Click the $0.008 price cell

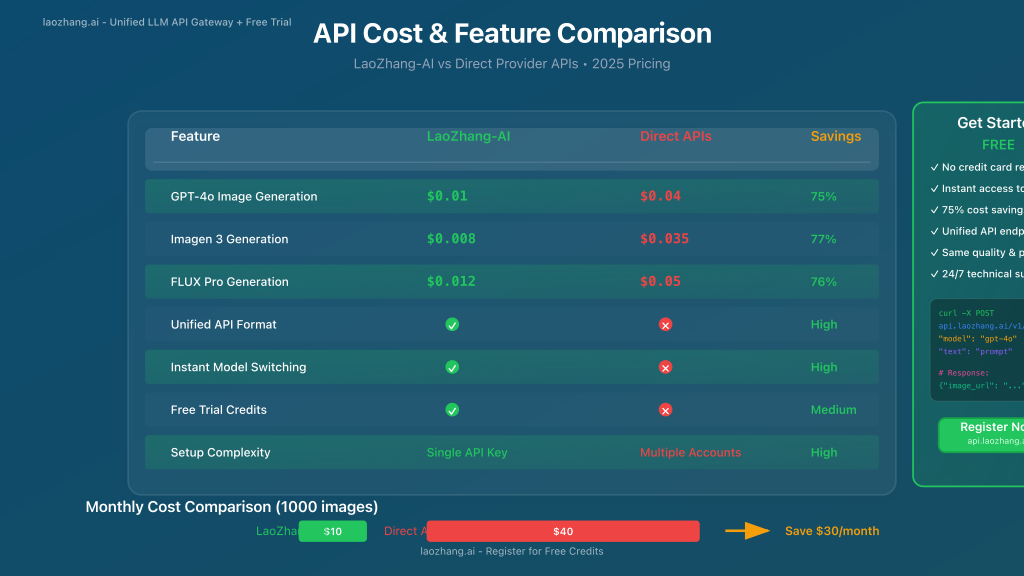(451, 239)
